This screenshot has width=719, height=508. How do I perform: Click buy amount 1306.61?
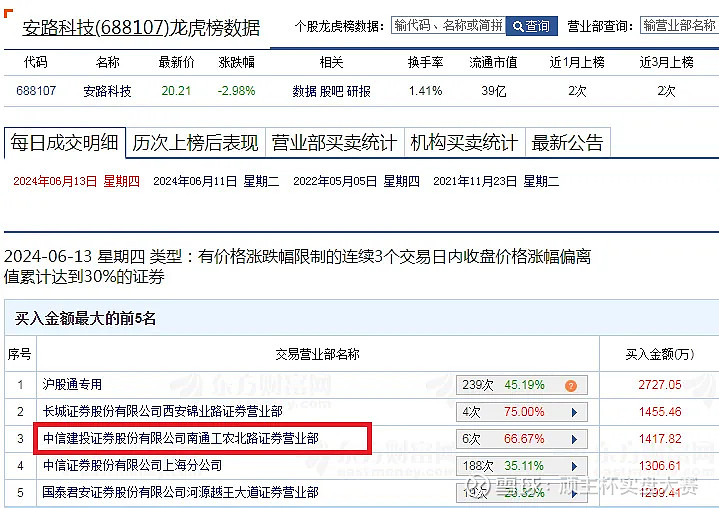660,466
